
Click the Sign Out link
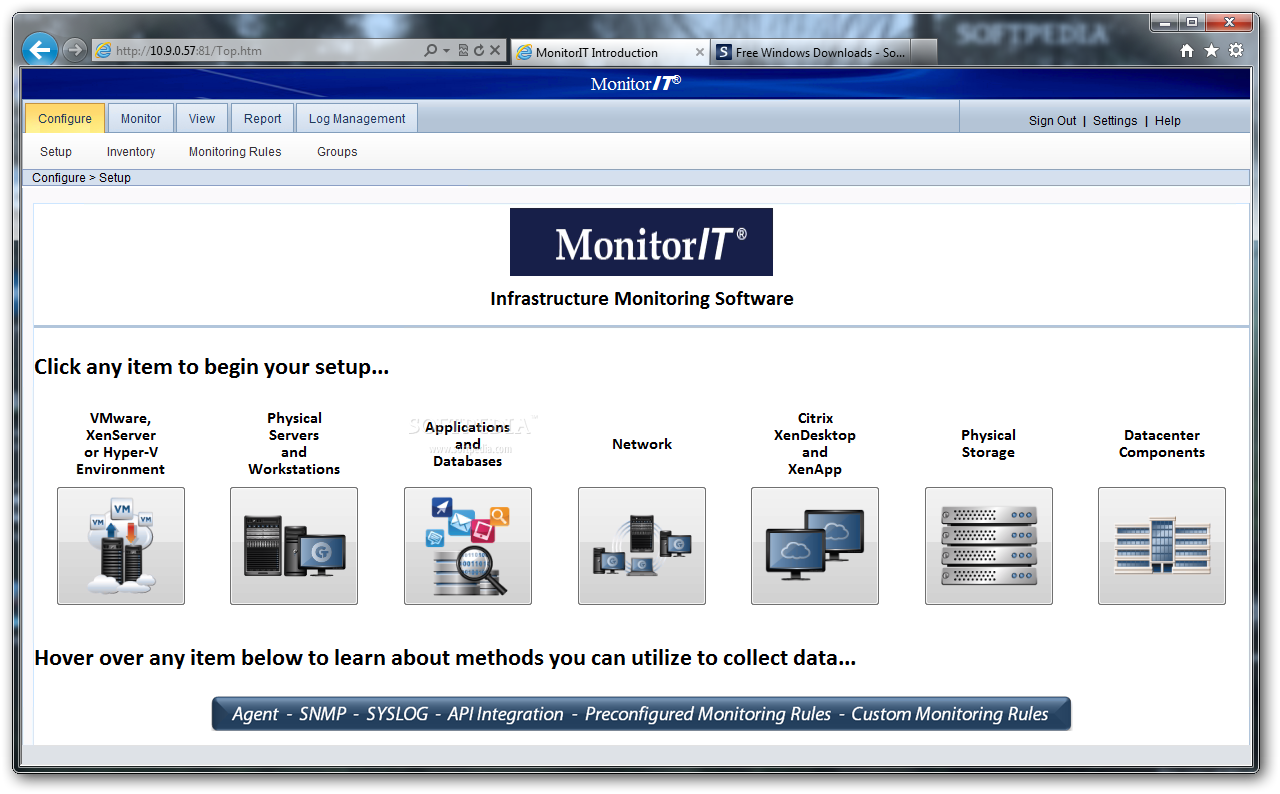1053,121
